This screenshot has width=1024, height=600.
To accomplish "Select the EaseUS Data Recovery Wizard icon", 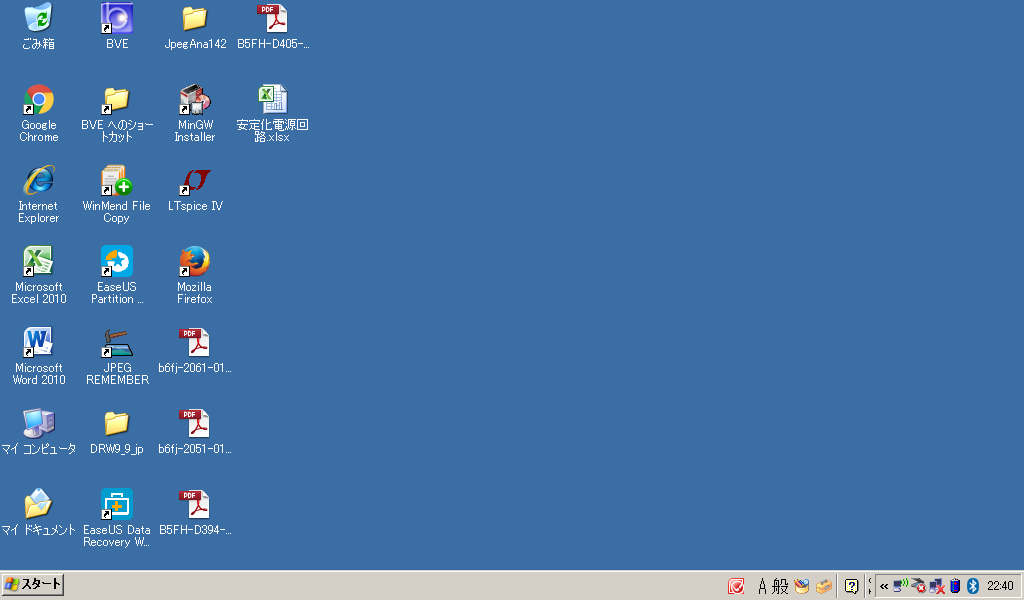I will 117,505.
